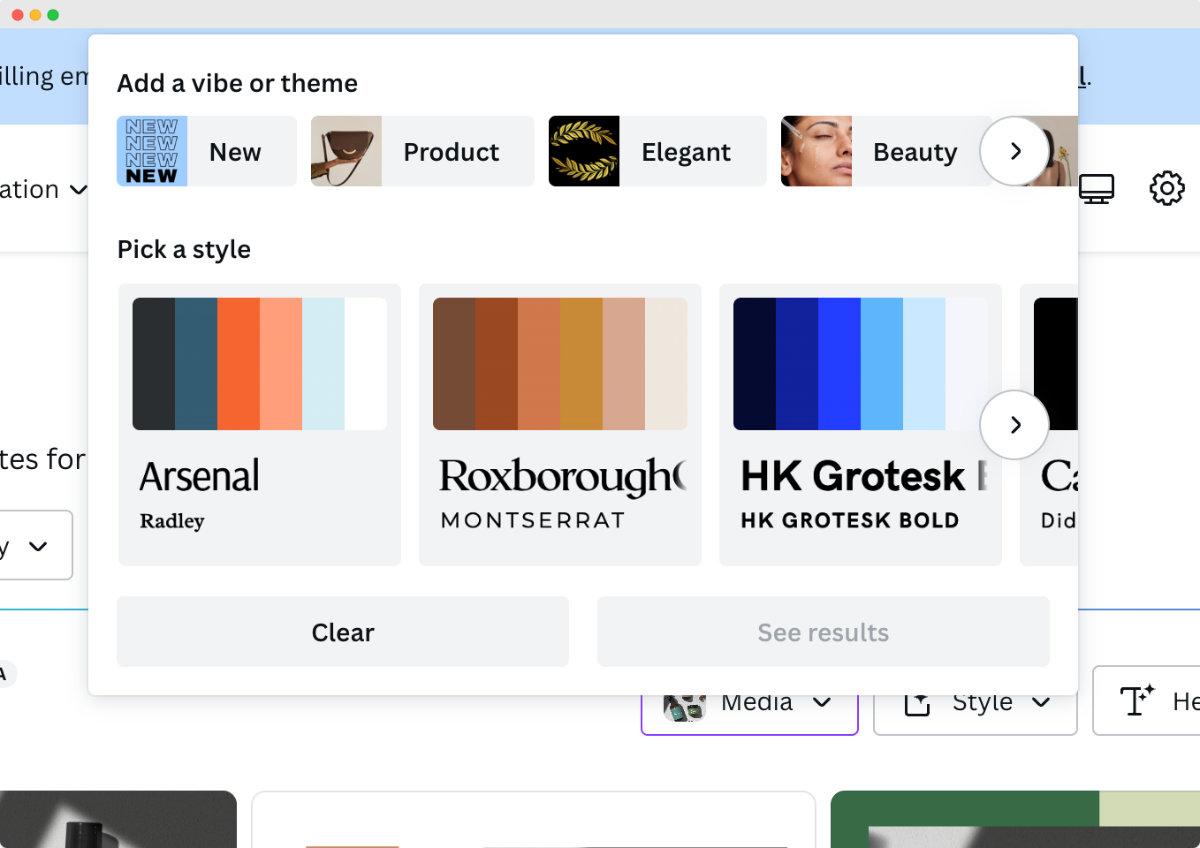Show more themes with the top arrow
This screenshot has width=1200, height=848.
[1015, 151]
